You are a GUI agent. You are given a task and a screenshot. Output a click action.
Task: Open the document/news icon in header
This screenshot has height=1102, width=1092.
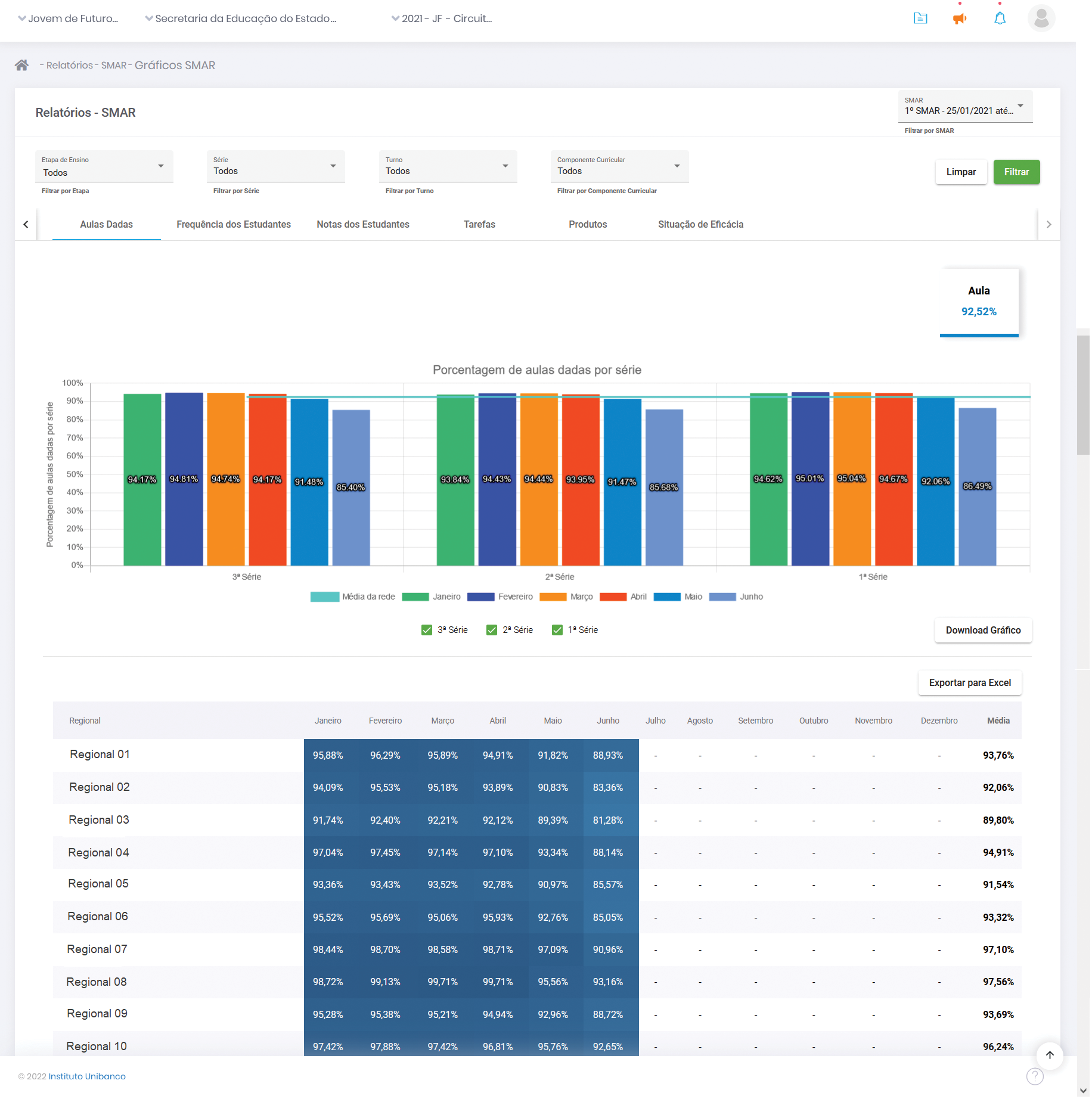tap(920, 18)
